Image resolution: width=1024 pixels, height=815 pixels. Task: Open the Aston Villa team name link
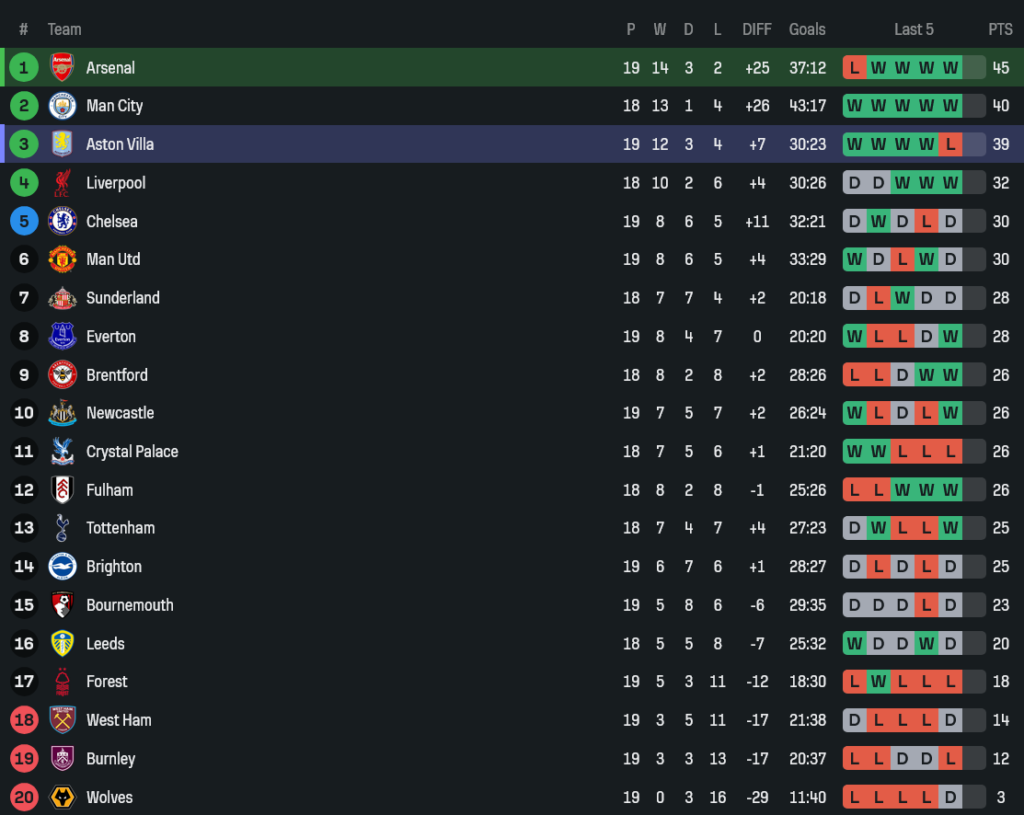pyautogui.click(x=120, y=144)
